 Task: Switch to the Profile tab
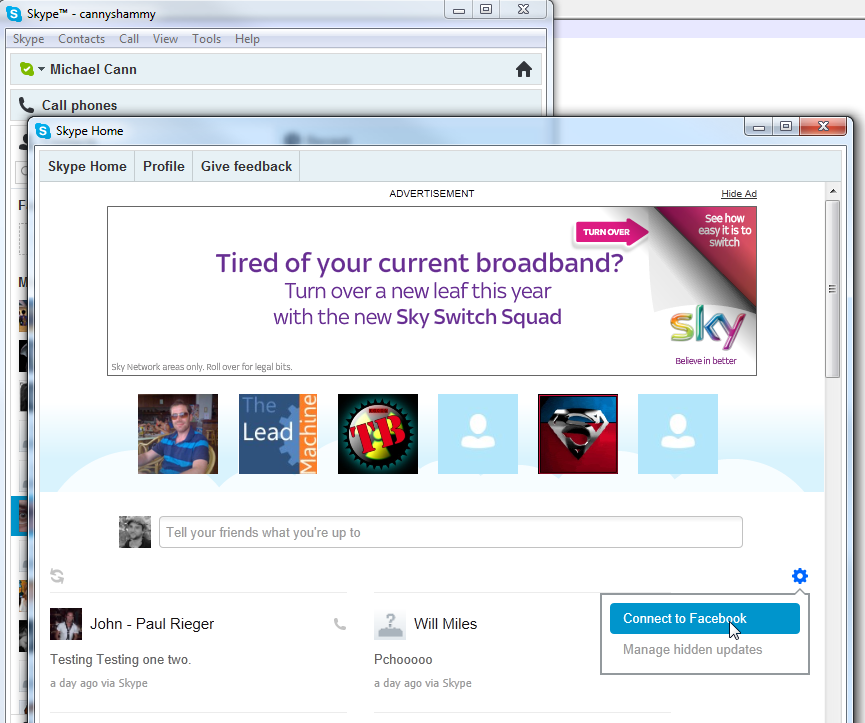click(x=164, y=167)
